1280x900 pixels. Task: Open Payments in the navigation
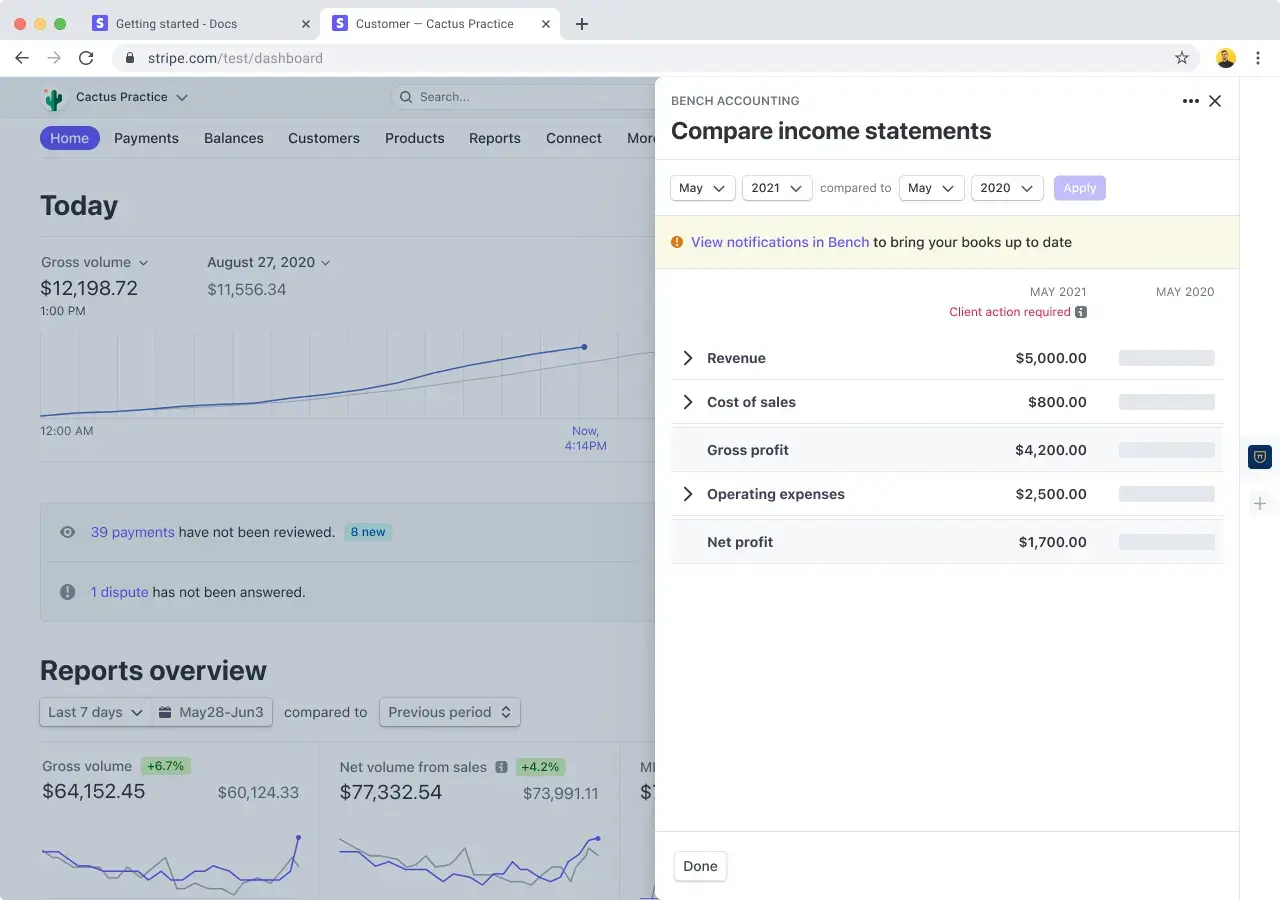[x=146, y=138]
